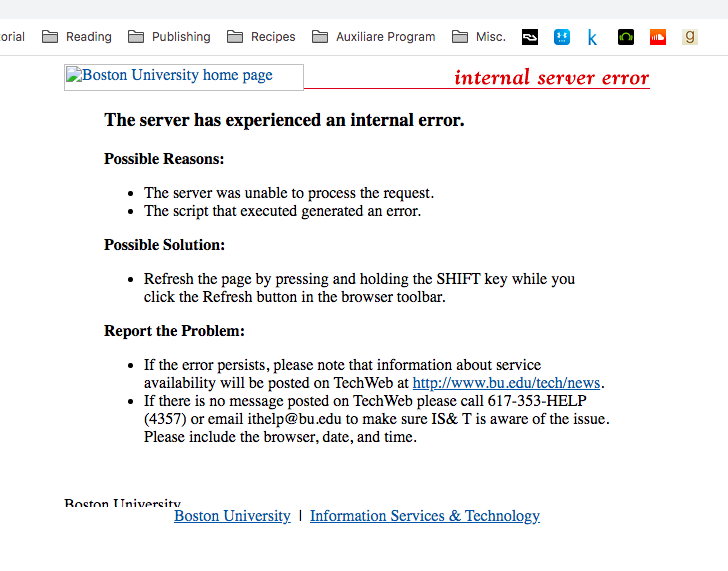Screen dimensions: 728x571
Task: Open the Reading bookmarks folder
Action: [x=77, y=37]
